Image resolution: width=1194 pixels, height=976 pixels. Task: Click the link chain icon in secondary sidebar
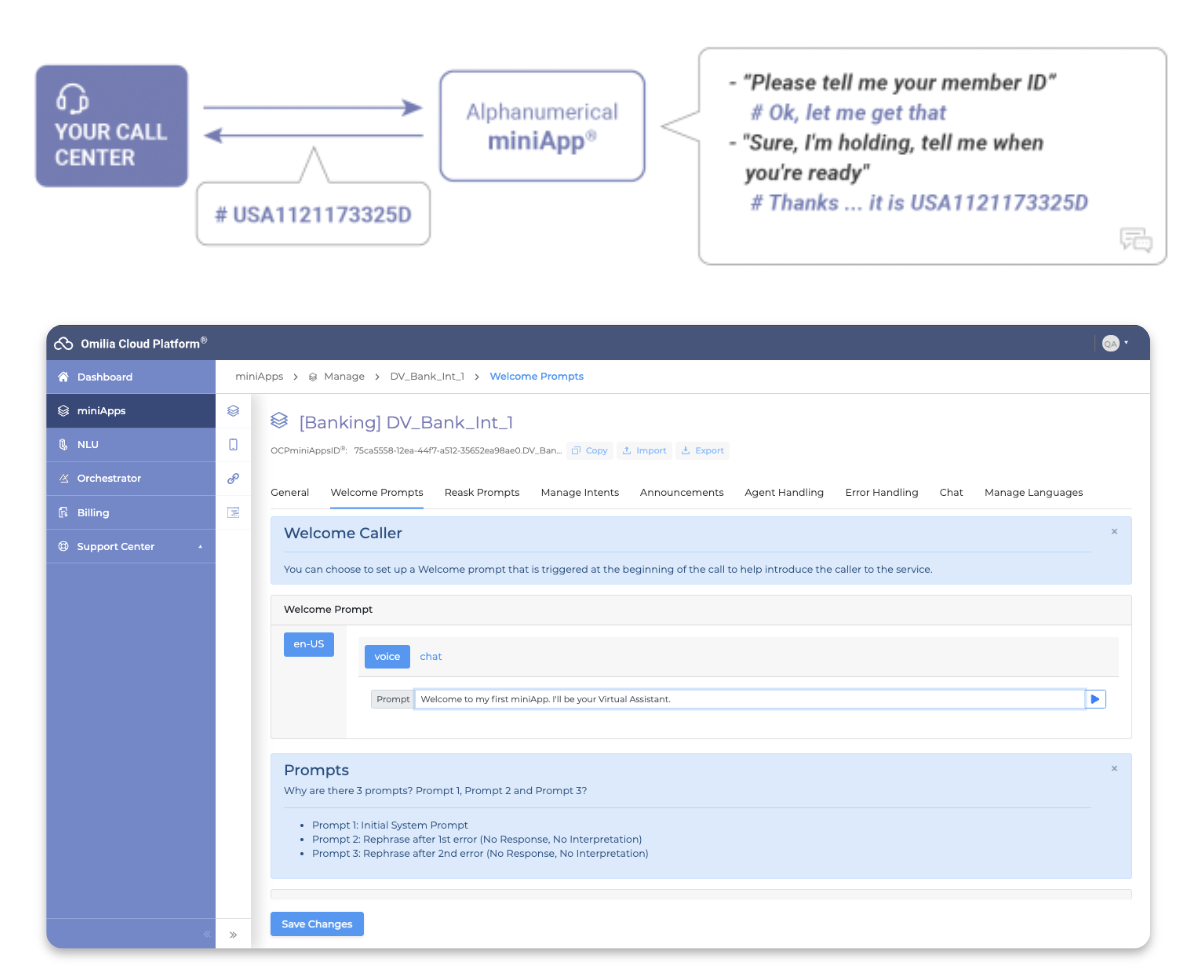[233, 478]
